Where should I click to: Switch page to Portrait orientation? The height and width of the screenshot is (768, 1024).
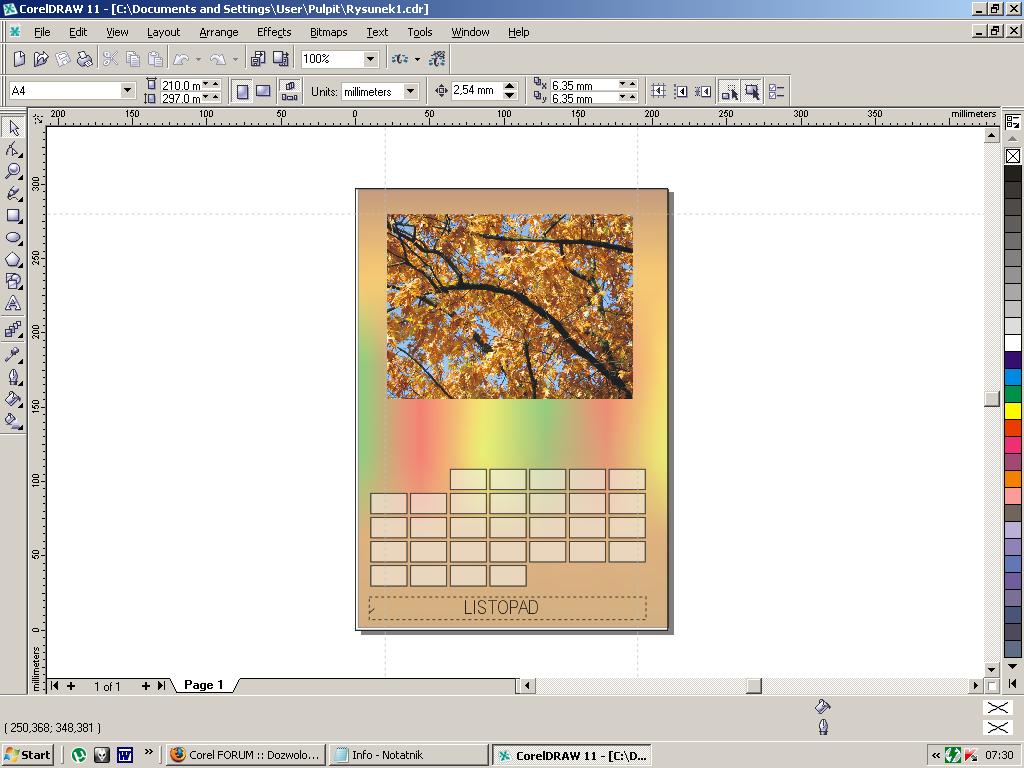pos(242,91)
